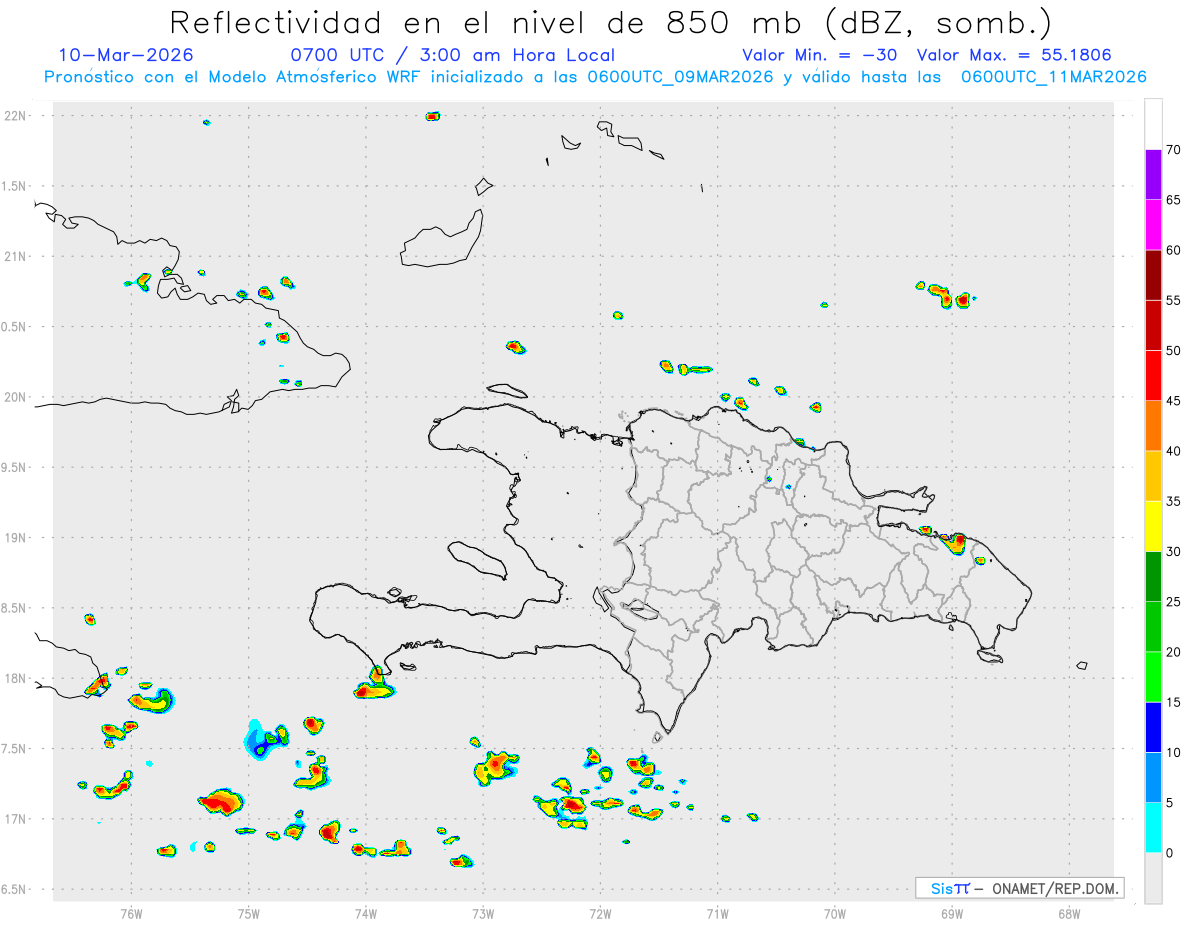Click the '75W' longitude label
This screenshot has height=927, width=1200.
point(248,913)
